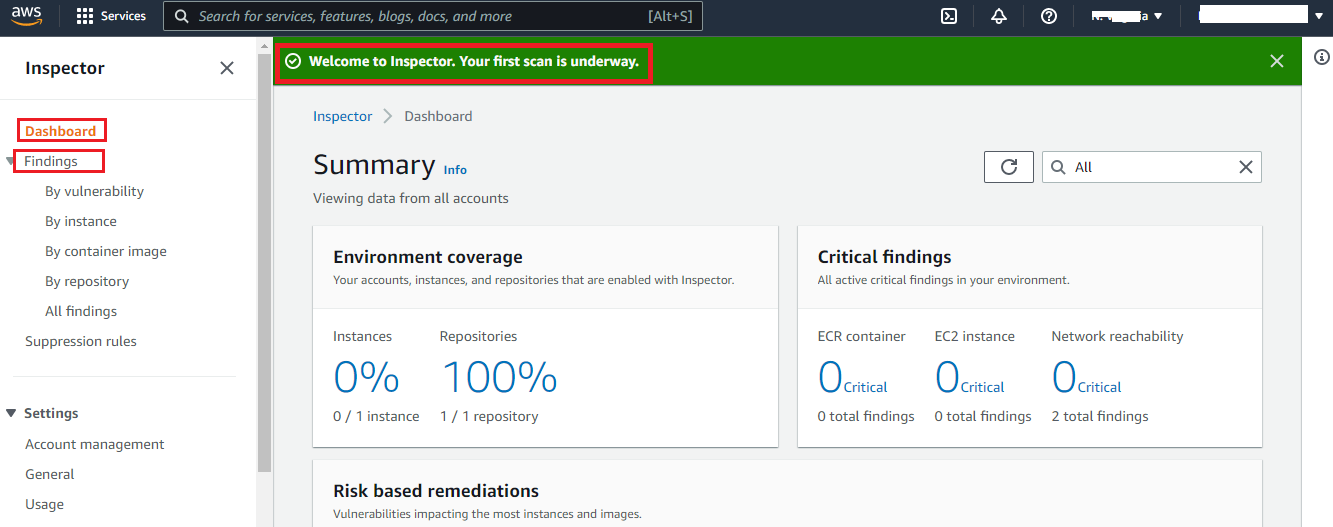This screenshot has width=1333, height=527.
Task: Close the Inspector side navigation panel
Action: 227,68
